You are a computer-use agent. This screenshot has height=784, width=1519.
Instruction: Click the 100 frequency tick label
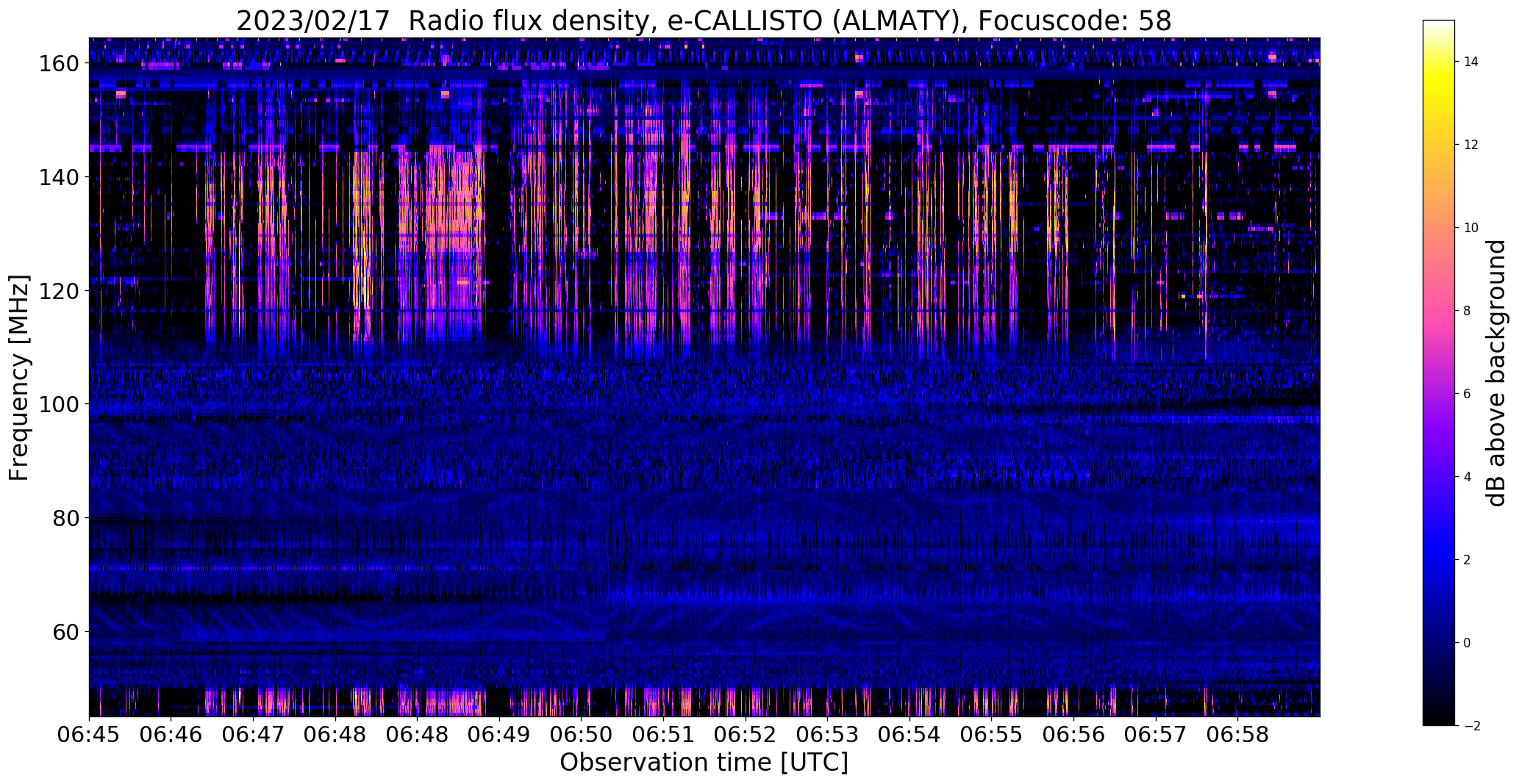[x=57, y=404]
